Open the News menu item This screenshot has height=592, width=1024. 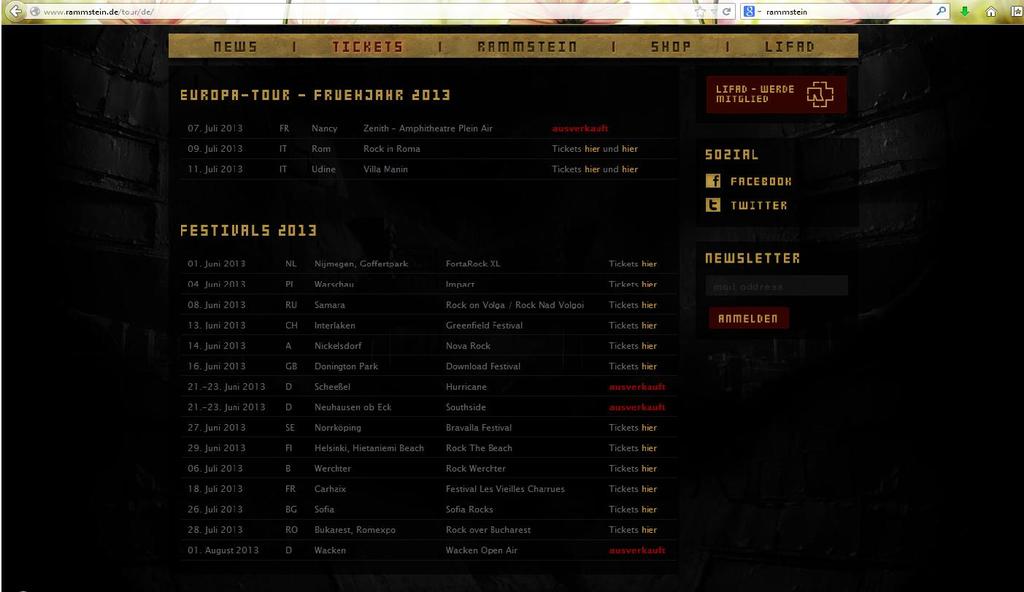(x=235, y=47)
